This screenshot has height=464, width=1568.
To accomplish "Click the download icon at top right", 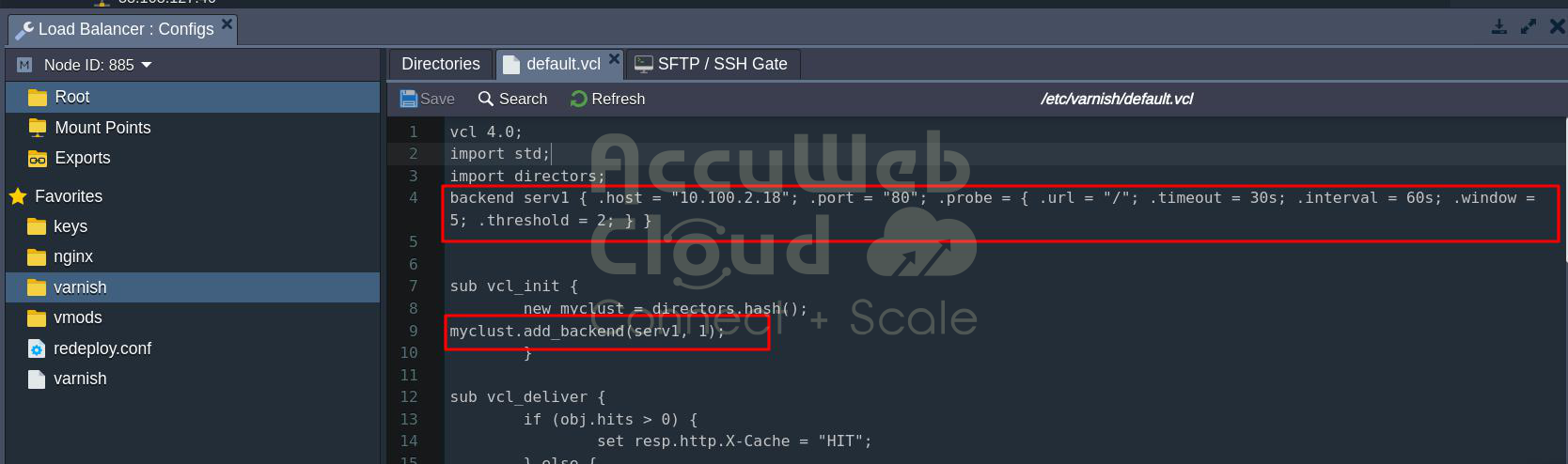I will pyautogui.click(x=1499, y=26).
